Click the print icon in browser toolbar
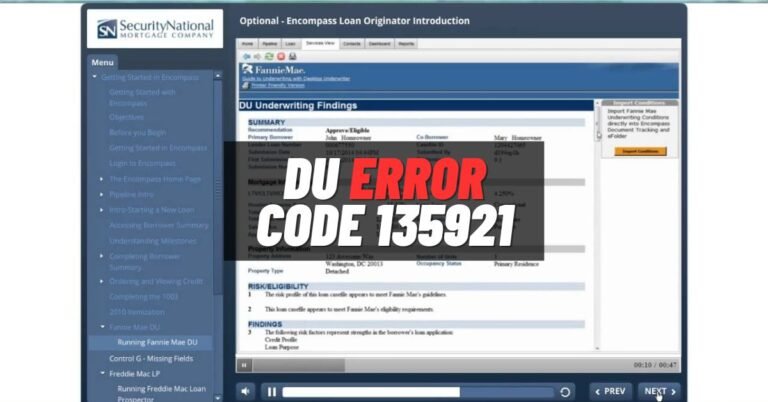This screenshot has width=768, height=402. pos(292,57)
